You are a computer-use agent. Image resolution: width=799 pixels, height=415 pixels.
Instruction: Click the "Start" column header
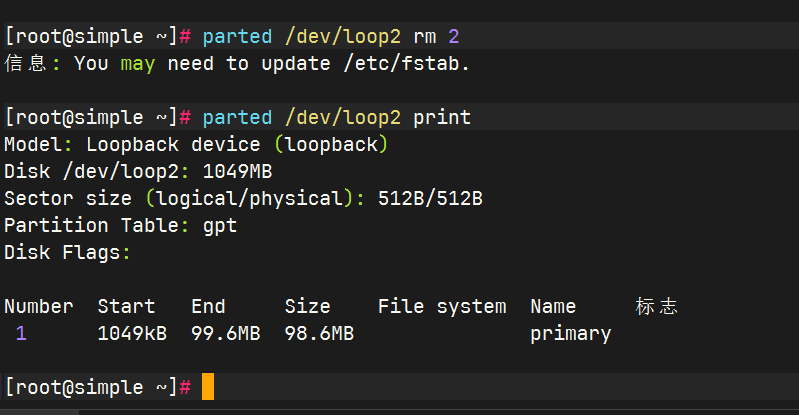(126, 306)
